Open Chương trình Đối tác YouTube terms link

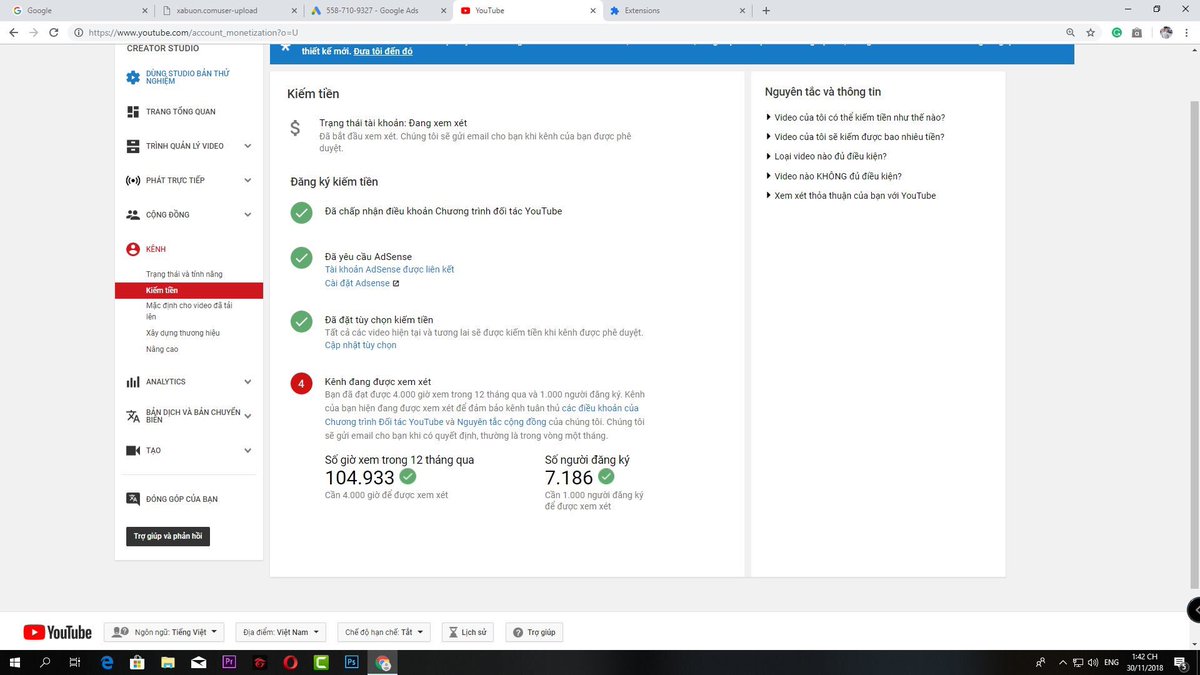[x=482, y=415]
